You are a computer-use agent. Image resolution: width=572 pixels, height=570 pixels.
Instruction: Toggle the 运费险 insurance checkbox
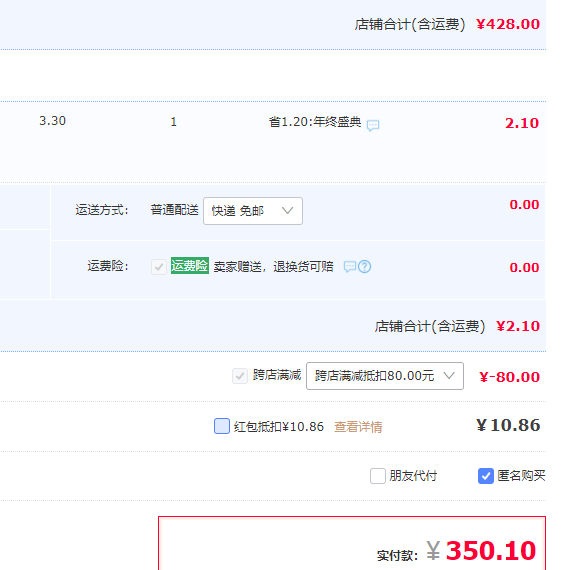point(159,267)
